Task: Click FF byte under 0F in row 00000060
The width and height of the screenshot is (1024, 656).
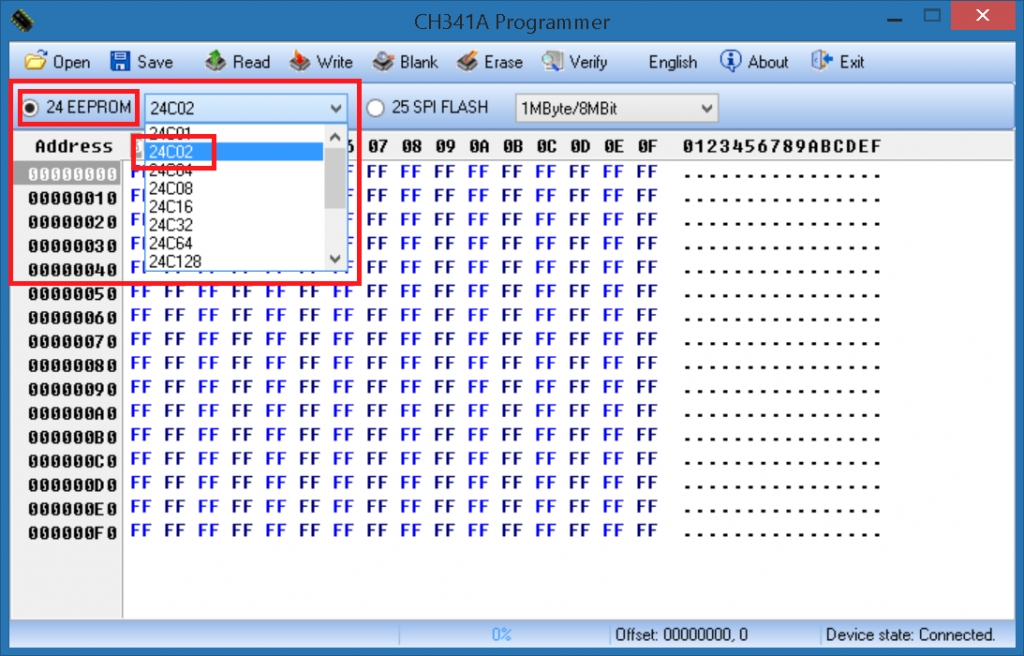Action: click(x=647, y=316)
